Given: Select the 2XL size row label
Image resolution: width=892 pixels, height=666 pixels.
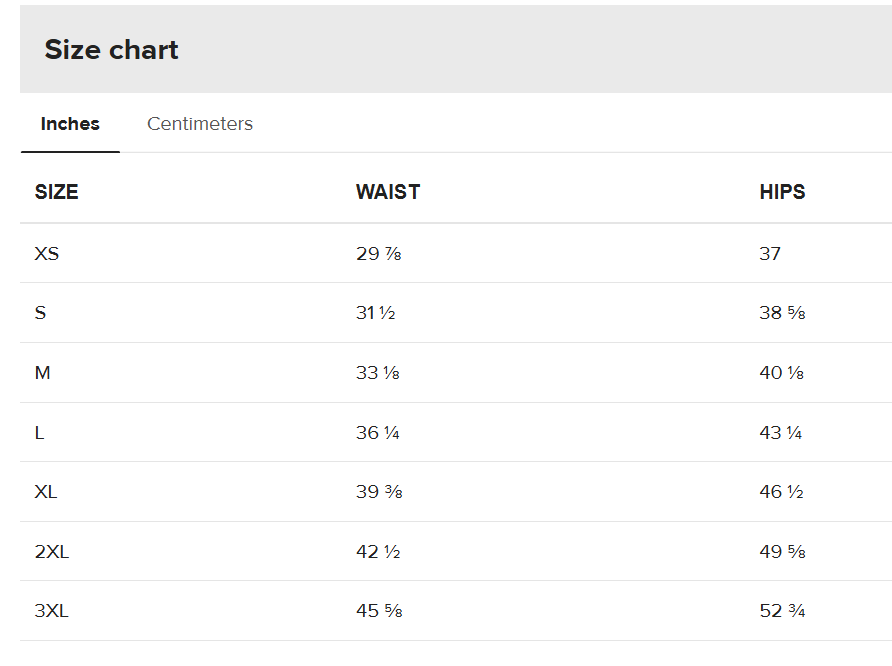Looking at the screenshot, I should click(x=52, y=552).
